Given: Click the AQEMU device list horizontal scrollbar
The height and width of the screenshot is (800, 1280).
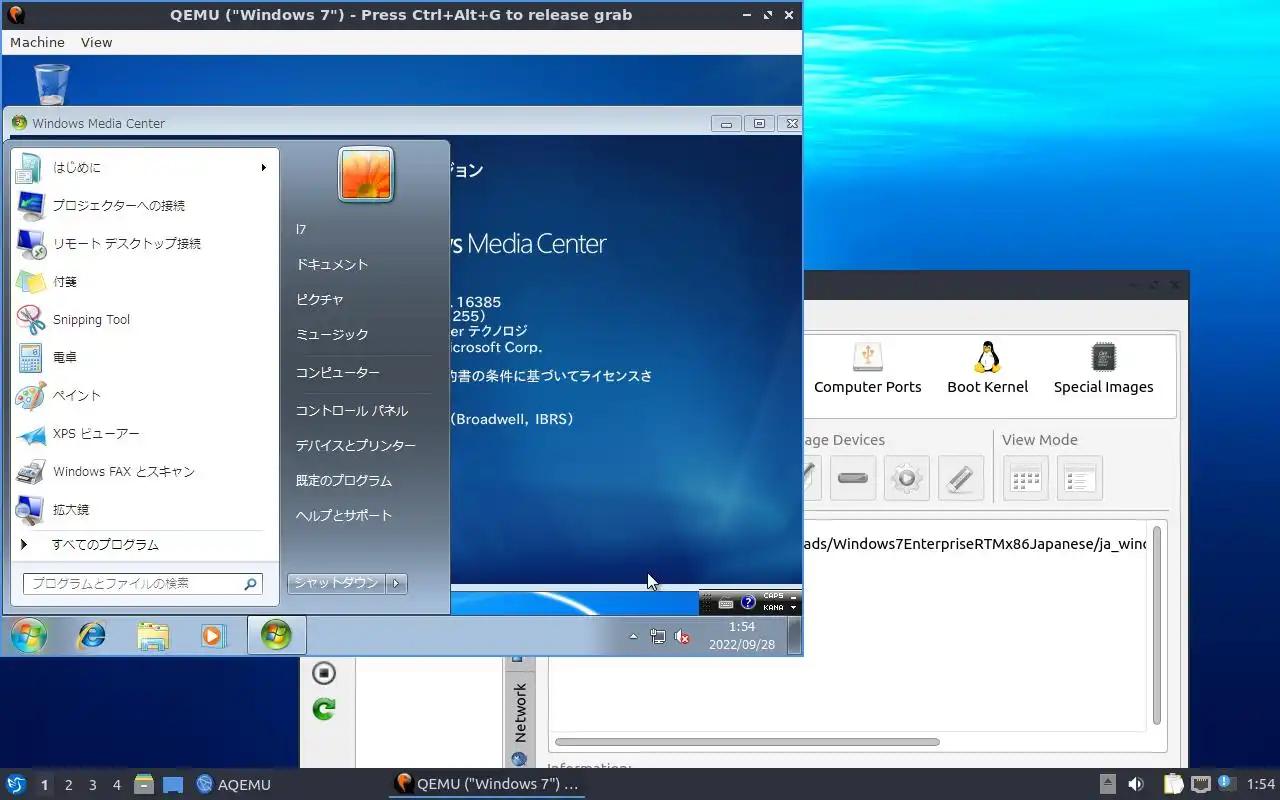Looking at the screenshot, I should click(747, 742).
